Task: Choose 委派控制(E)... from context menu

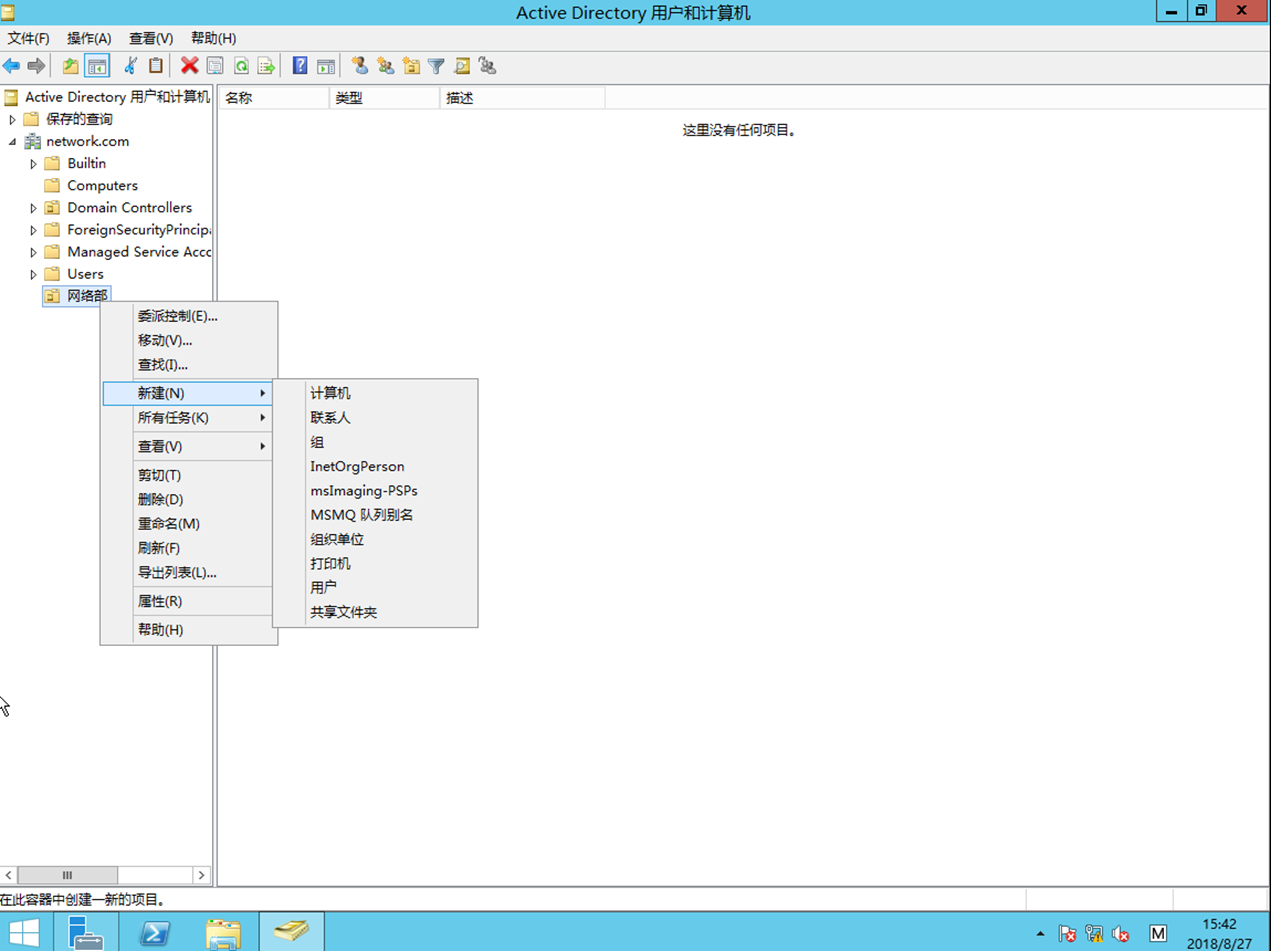Action: (188, 316)
